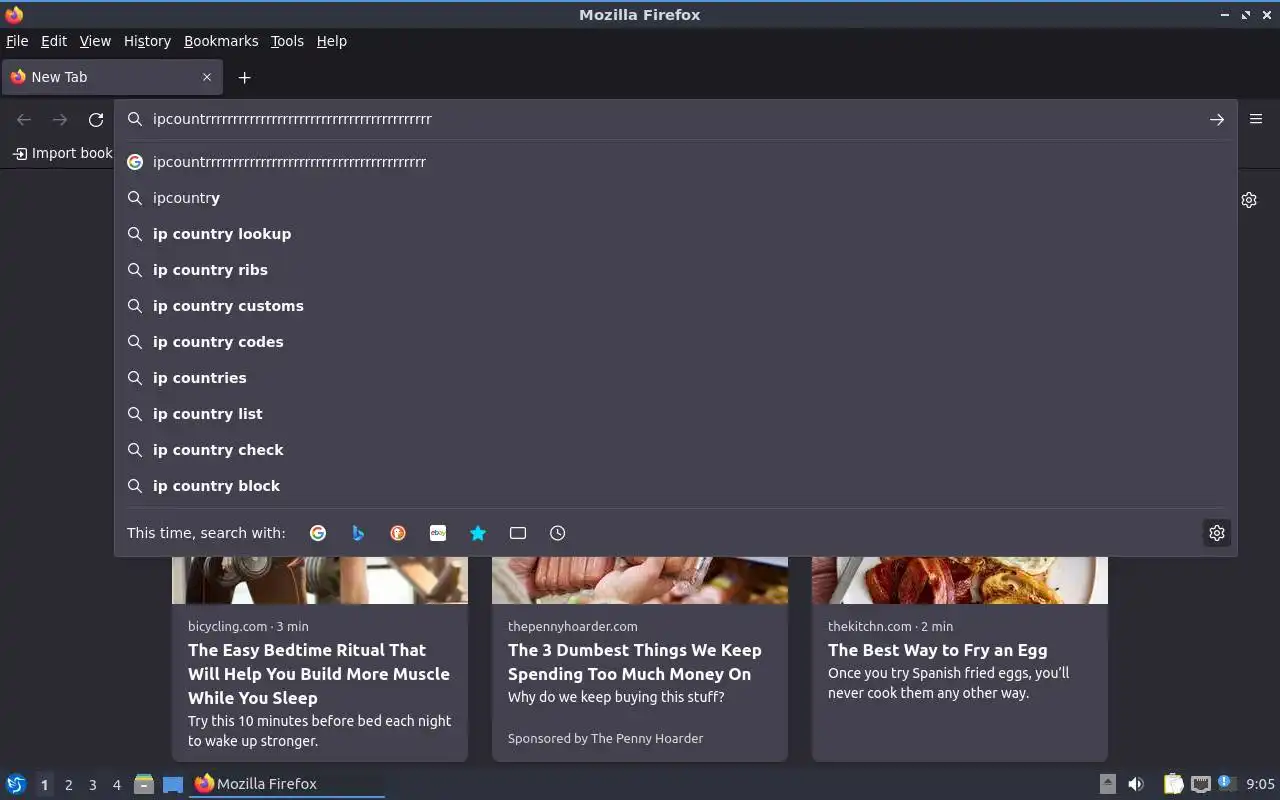Choose 'ip country codes' suggestion

point(676,342)
